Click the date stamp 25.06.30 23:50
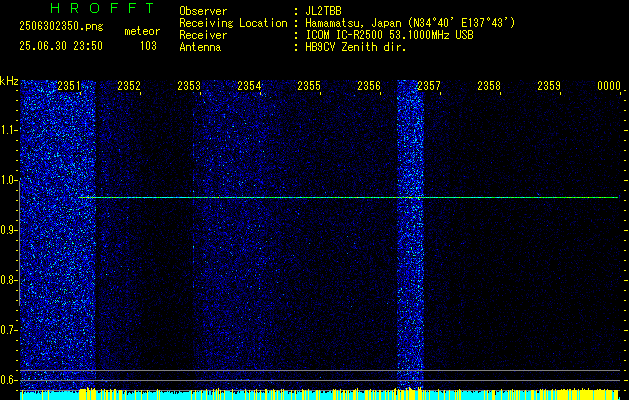This screenshot has height=400, width=629. [x=61, y=46]
